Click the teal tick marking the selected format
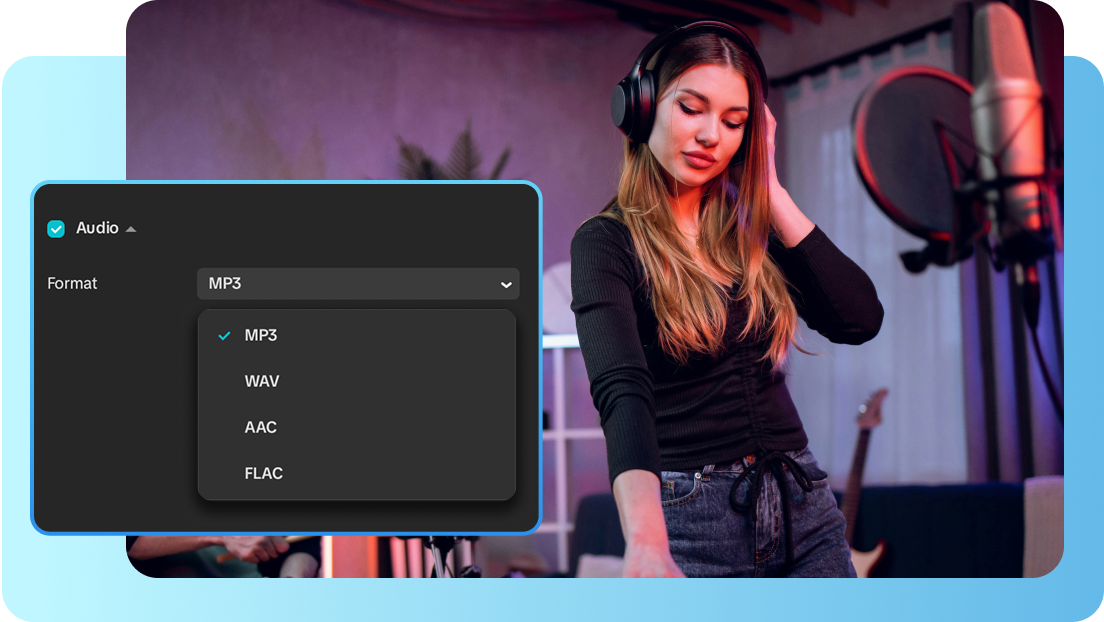 pos(224,335)
